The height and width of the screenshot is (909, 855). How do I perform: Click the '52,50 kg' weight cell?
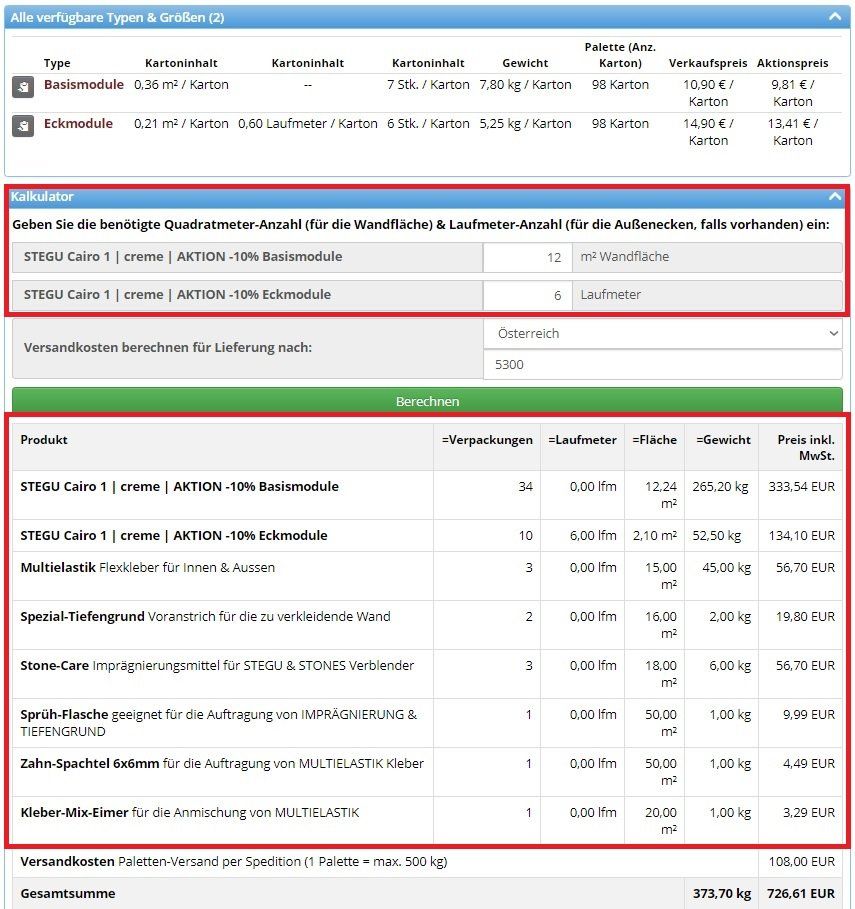[716, 535]
